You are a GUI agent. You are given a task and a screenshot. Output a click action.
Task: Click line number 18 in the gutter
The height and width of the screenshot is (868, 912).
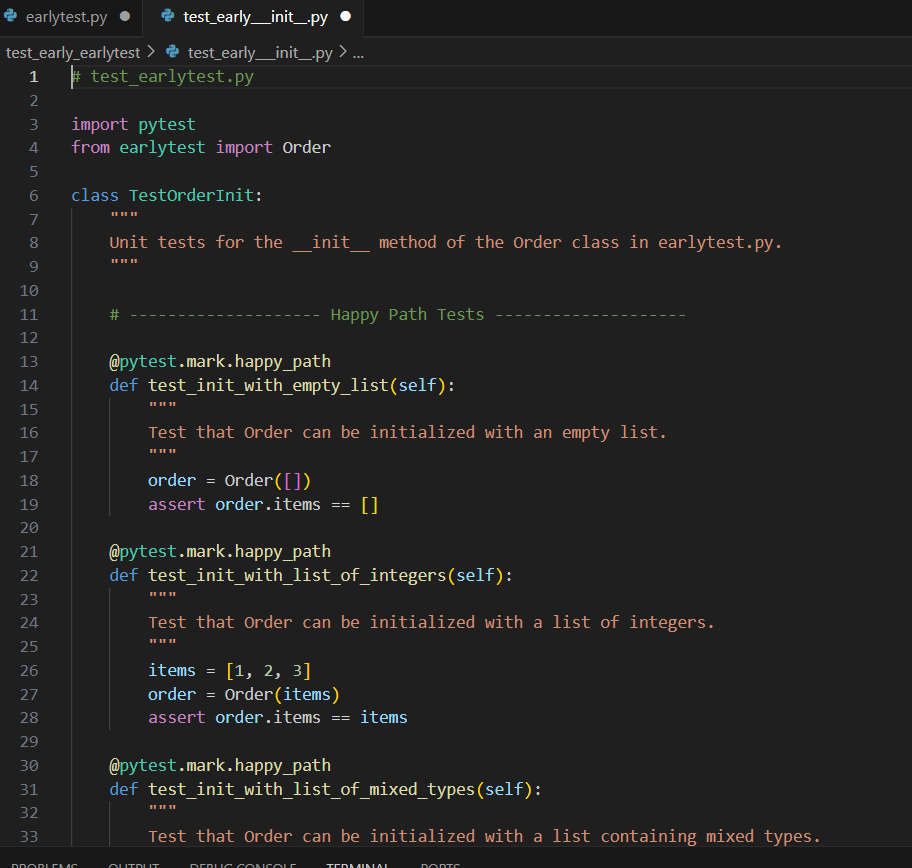[x=29, y=481]
